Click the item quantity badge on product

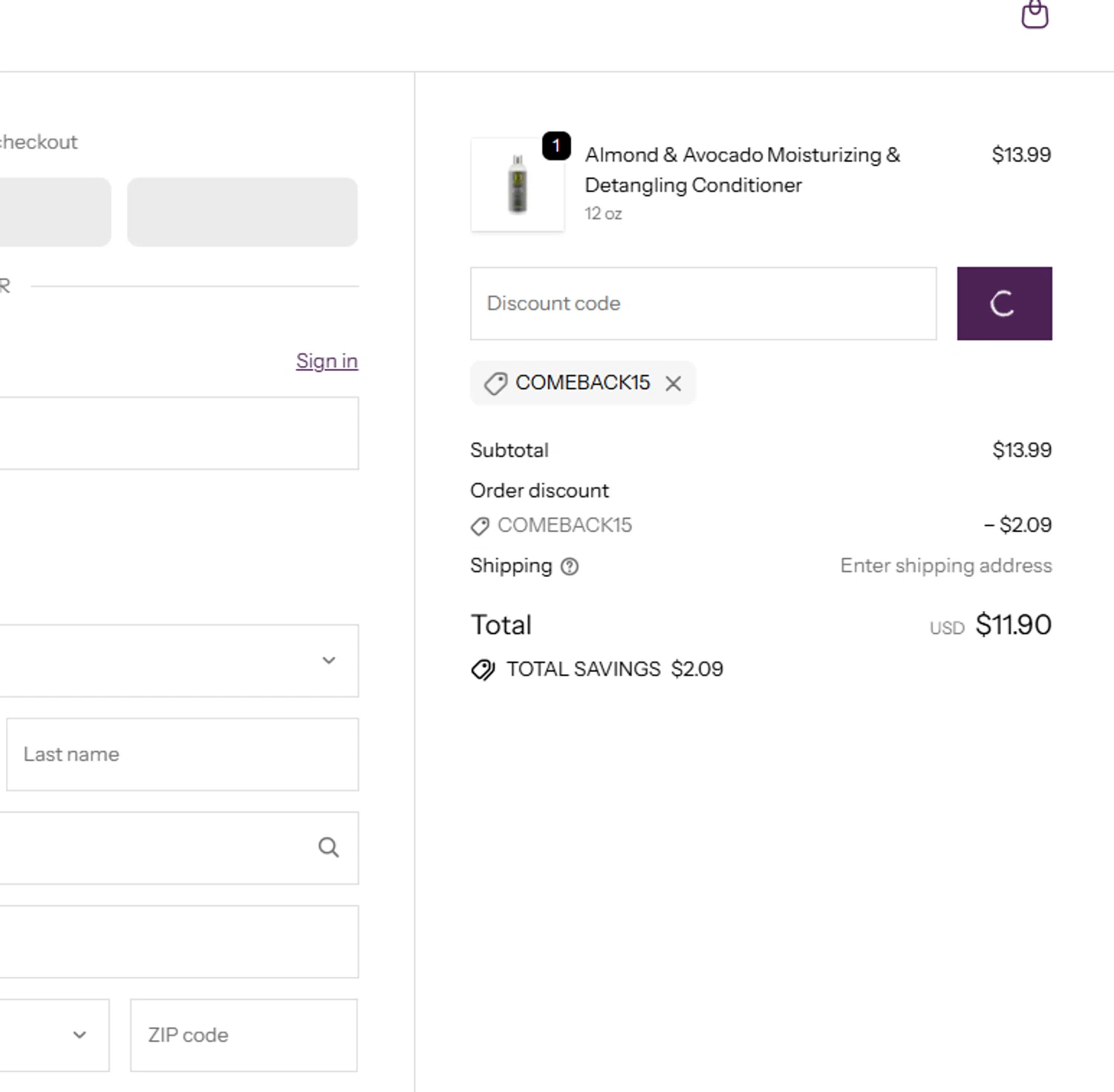pyautogui.click(x=556, y=146)
